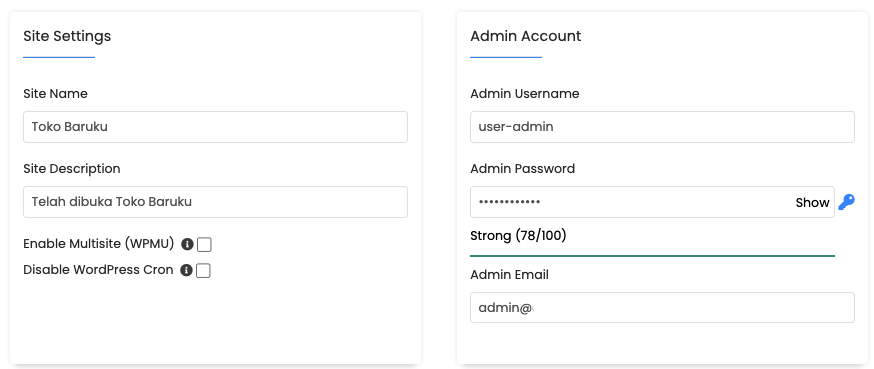Image resolution: width=874 pixels, height=369 pixels.
Task: Click the Admin Account heading
Action: (526, 36)
